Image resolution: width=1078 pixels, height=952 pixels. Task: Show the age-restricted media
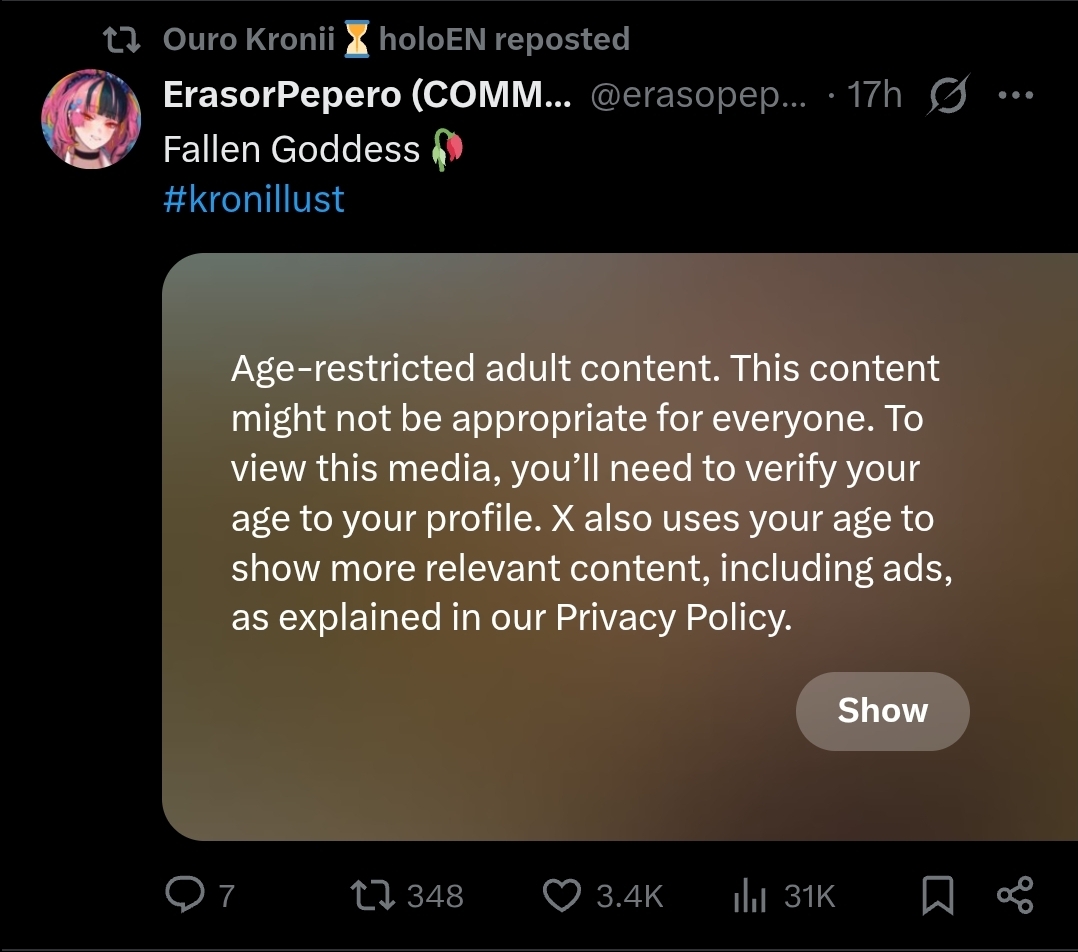(883, 711)
